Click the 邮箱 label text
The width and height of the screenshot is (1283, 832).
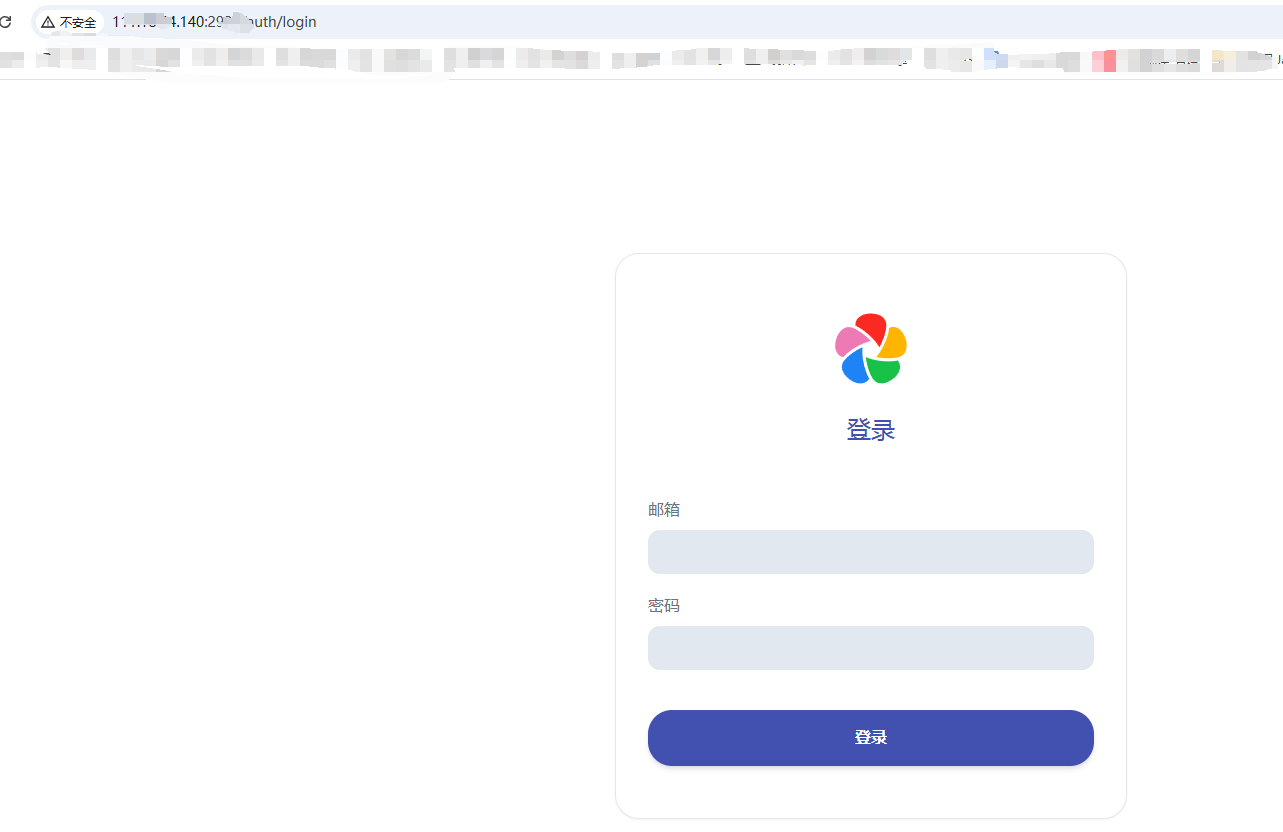pos(664,510)
